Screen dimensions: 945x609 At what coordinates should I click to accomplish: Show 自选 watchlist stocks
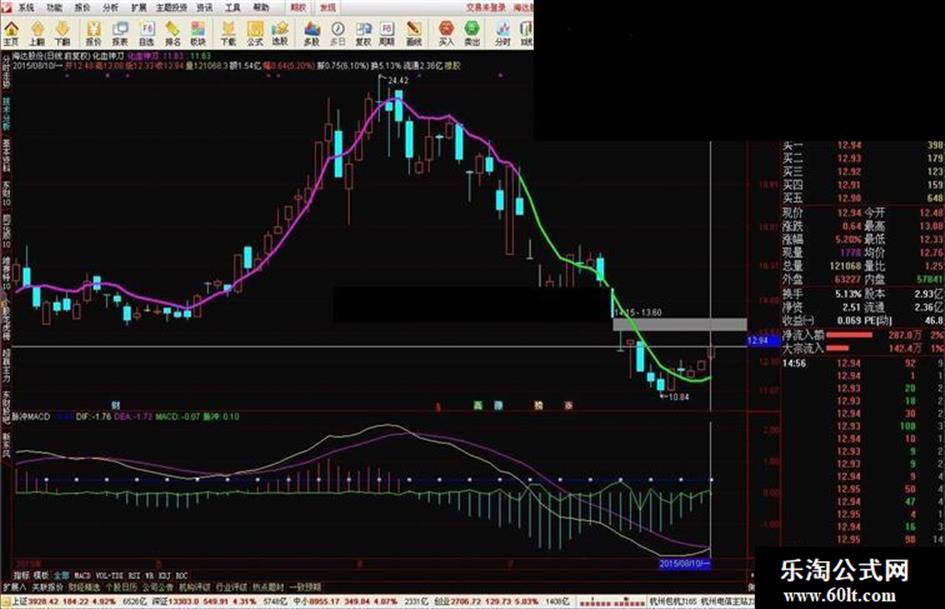point(146,34)
